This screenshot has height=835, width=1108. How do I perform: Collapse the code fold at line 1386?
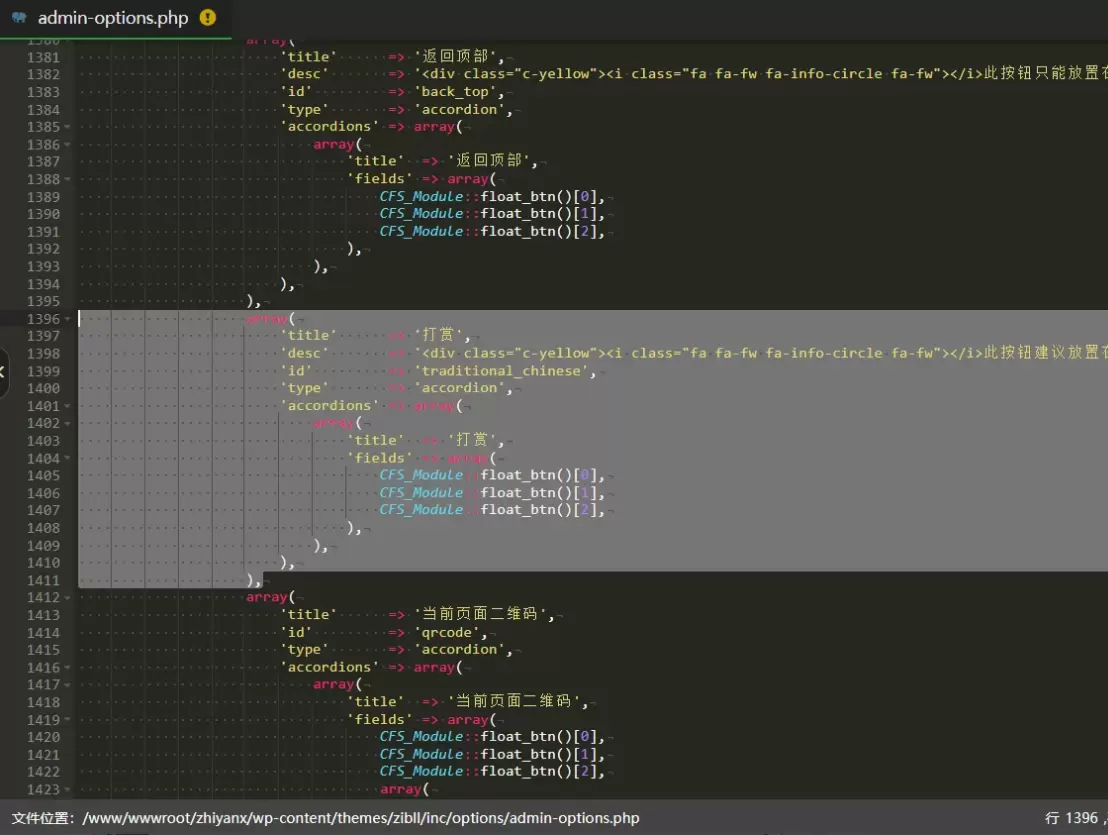click(67, 145)
